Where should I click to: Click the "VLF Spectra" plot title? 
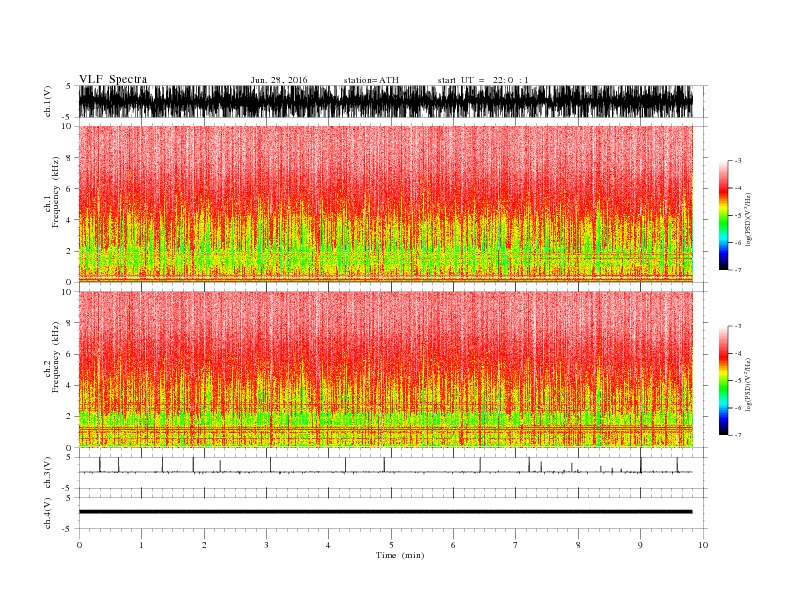[x=113, y=79]
